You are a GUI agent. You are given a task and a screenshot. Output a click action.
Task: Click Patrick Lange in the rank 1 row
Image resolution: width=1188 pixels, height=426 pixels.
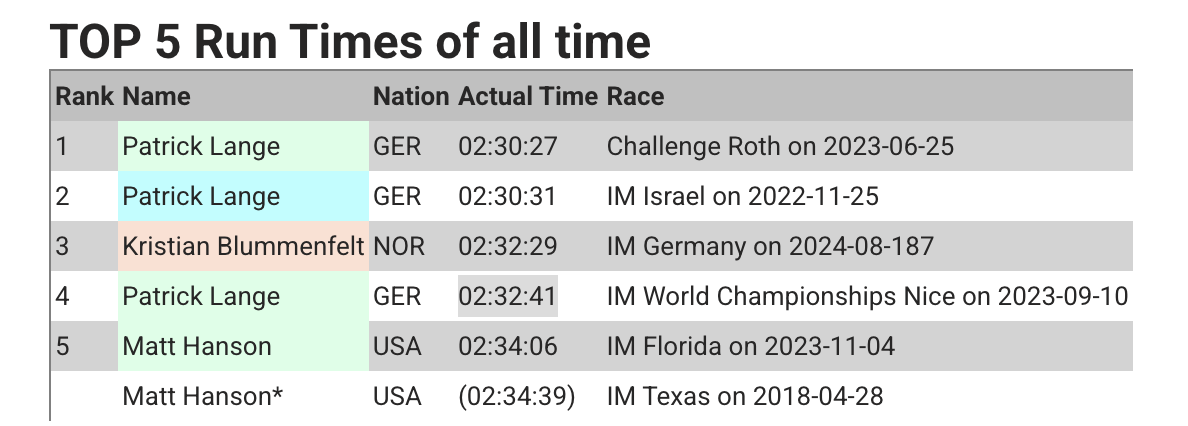[x=201, y=147]
